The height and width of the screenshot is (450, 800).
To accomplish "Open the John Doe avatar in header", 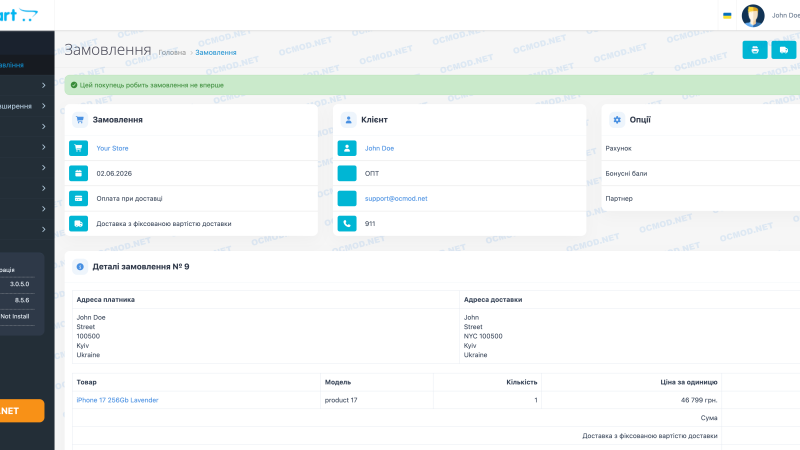I will point(753,15).
